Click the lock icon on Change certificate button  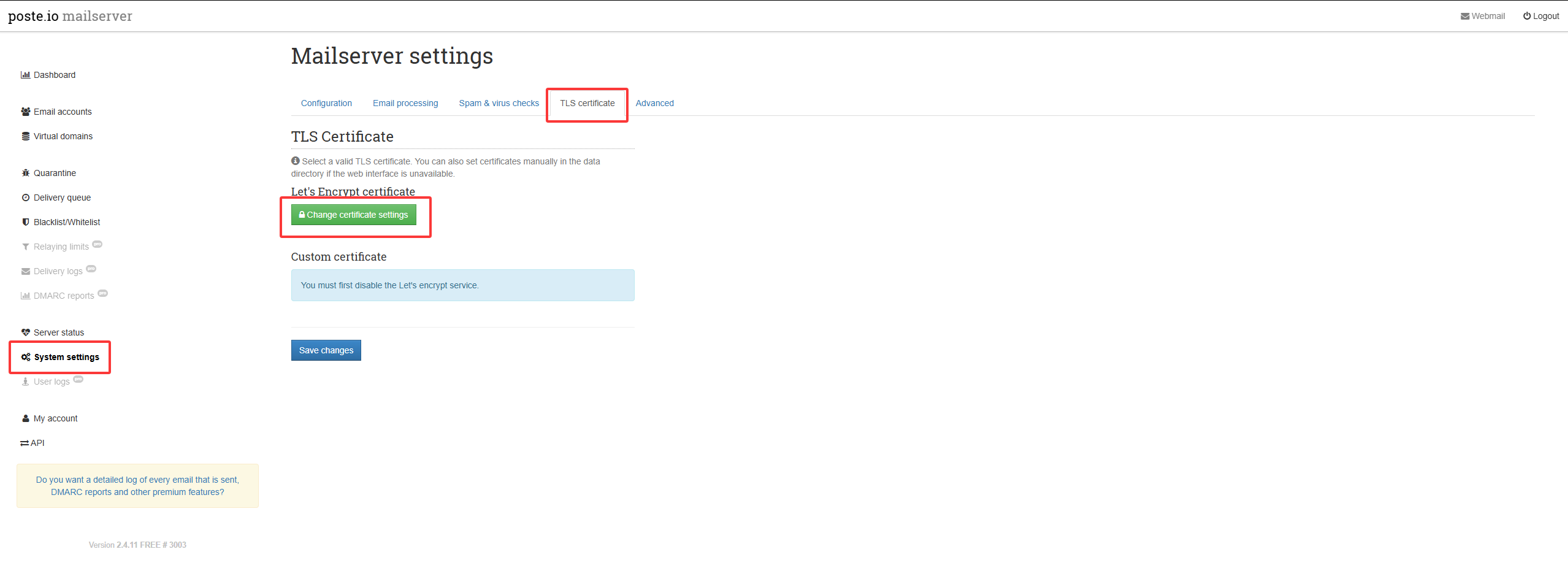pyautogui.click(x=302, y=215)
